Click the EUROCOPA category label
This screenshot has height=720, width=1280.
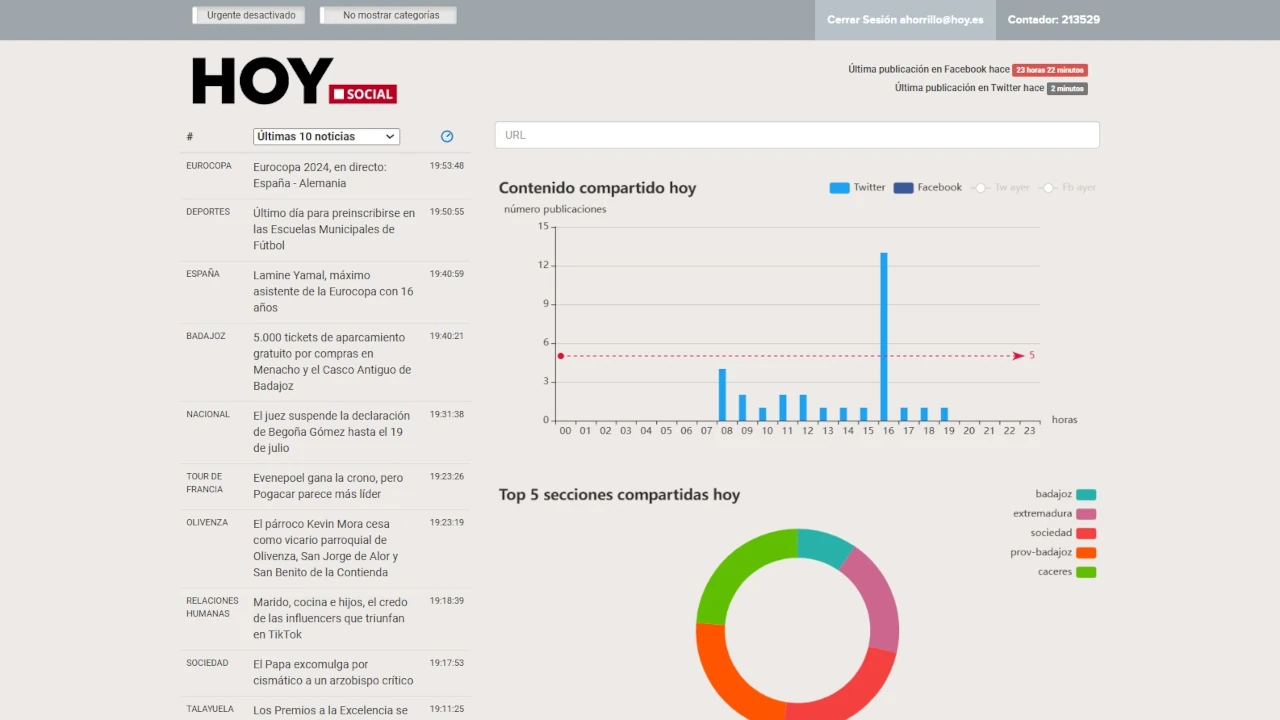point(208,166)
